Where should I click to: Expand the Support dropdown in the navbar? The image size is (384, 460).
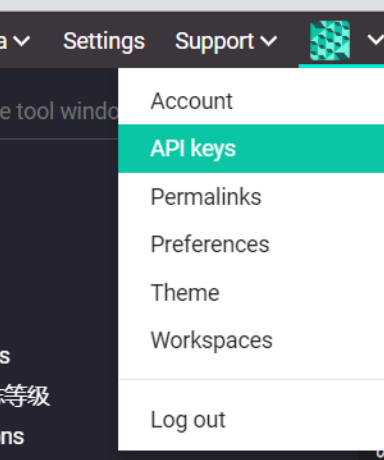coord(226,41)
